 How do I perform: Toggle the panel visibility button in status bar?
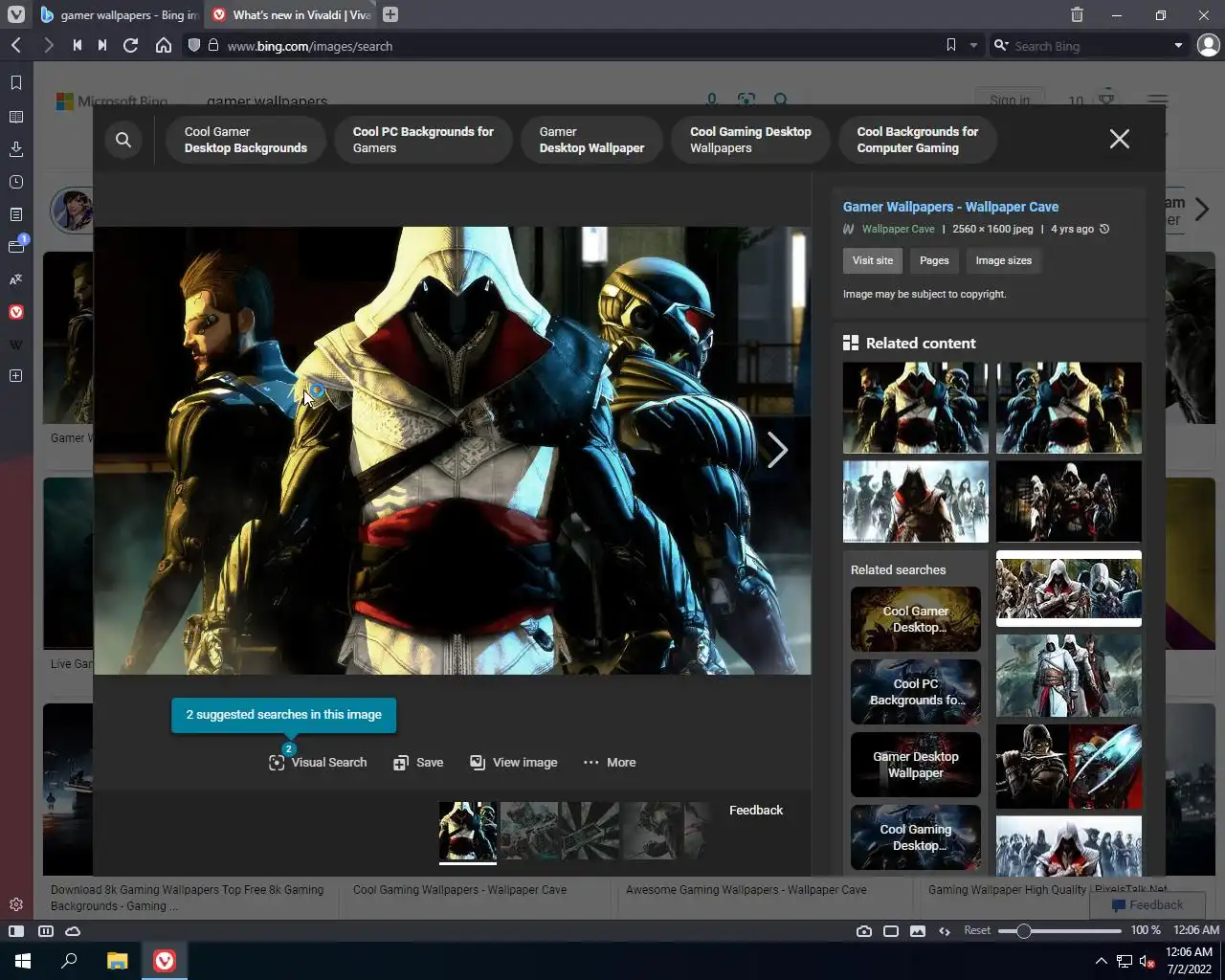(x=16, y=930)
